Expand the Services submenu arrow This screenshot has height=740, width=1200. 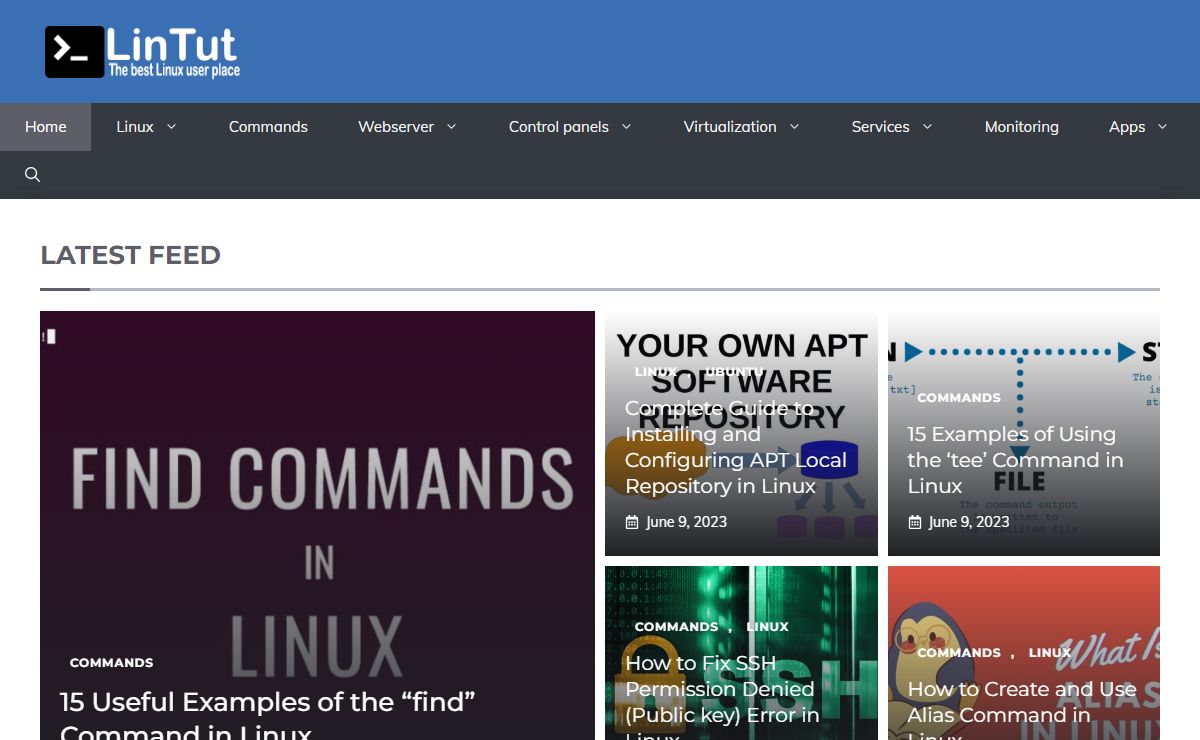tap(927, 127)
